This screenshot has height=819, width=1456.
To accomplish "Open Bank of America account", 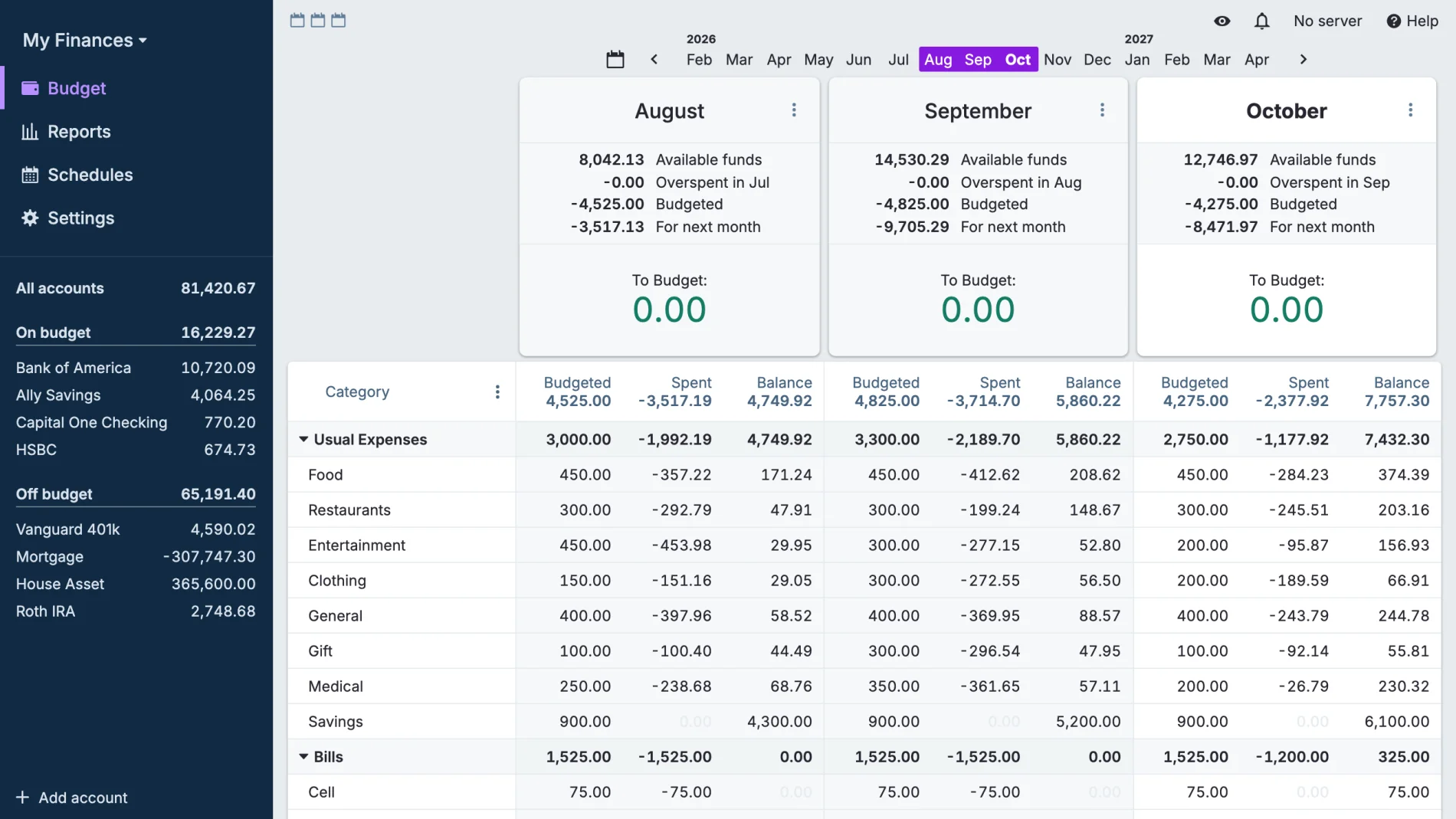I will (136, 368).
